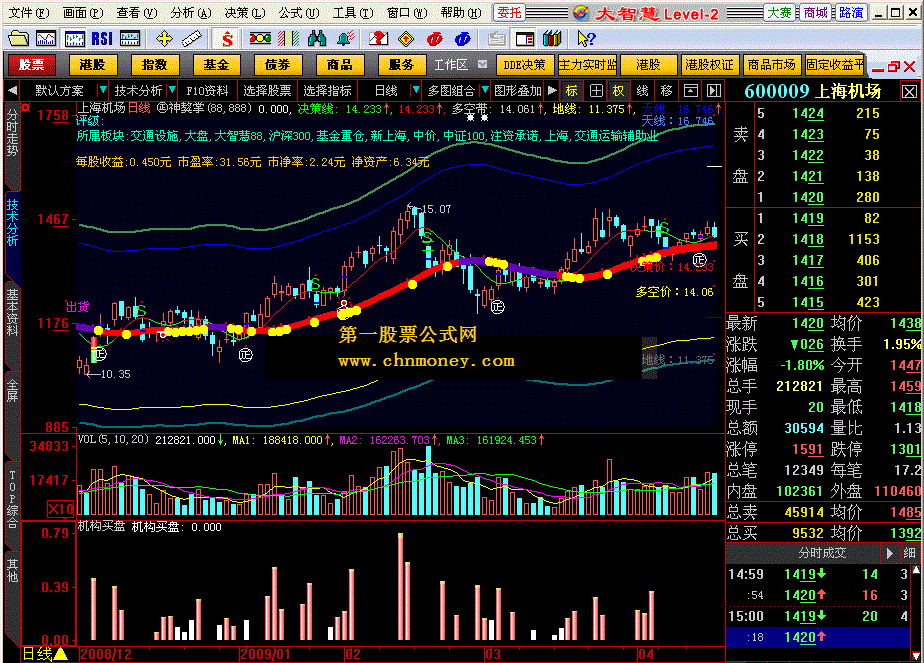Image resolution: width=924 pixels, height=663 pixels.
Task: Select the yellow four-way move arrows icon
Action: pyautogui.click(x=164, y=39)
